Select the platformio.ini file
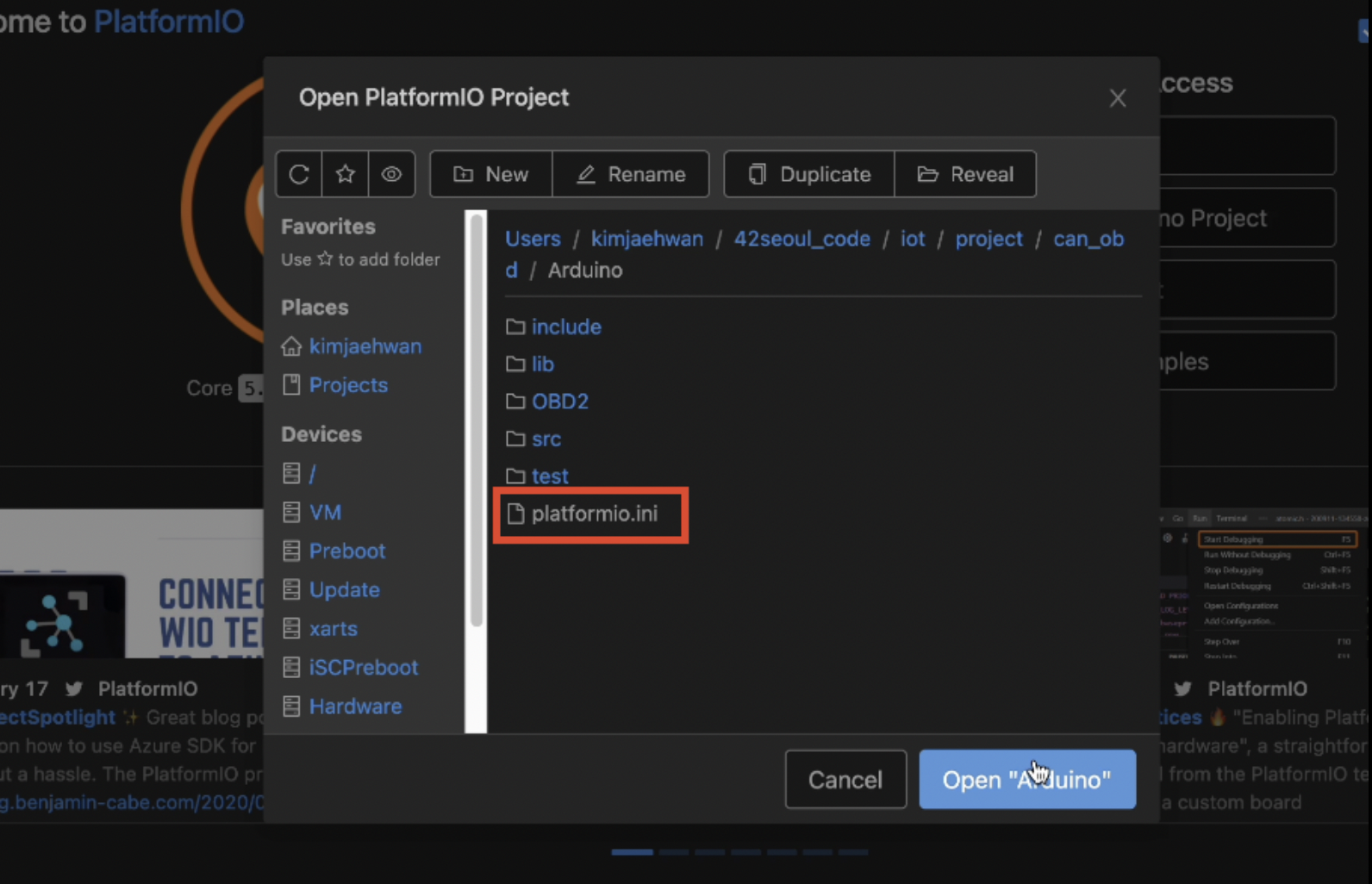 (x=594, y=514)
